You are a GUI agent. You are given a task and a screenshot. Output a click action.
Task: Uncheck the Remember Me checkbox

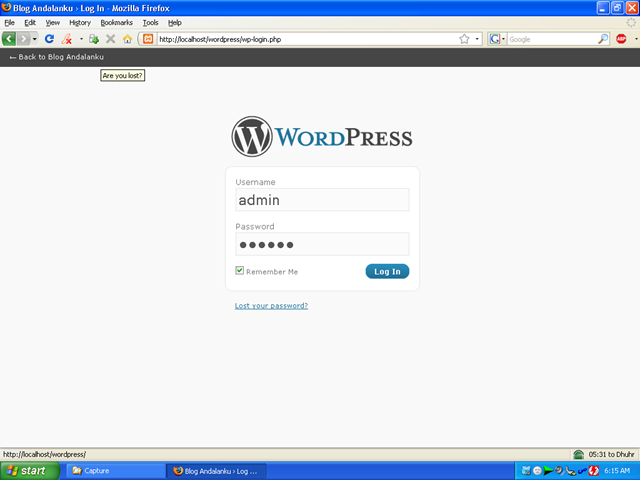(240, 270)
